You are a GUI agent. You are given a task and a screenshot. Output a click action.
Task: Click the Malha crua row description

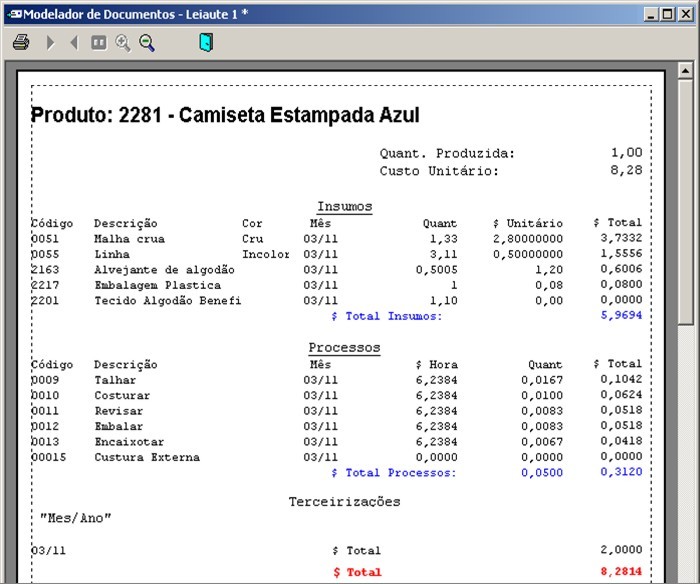coord(129,239)
